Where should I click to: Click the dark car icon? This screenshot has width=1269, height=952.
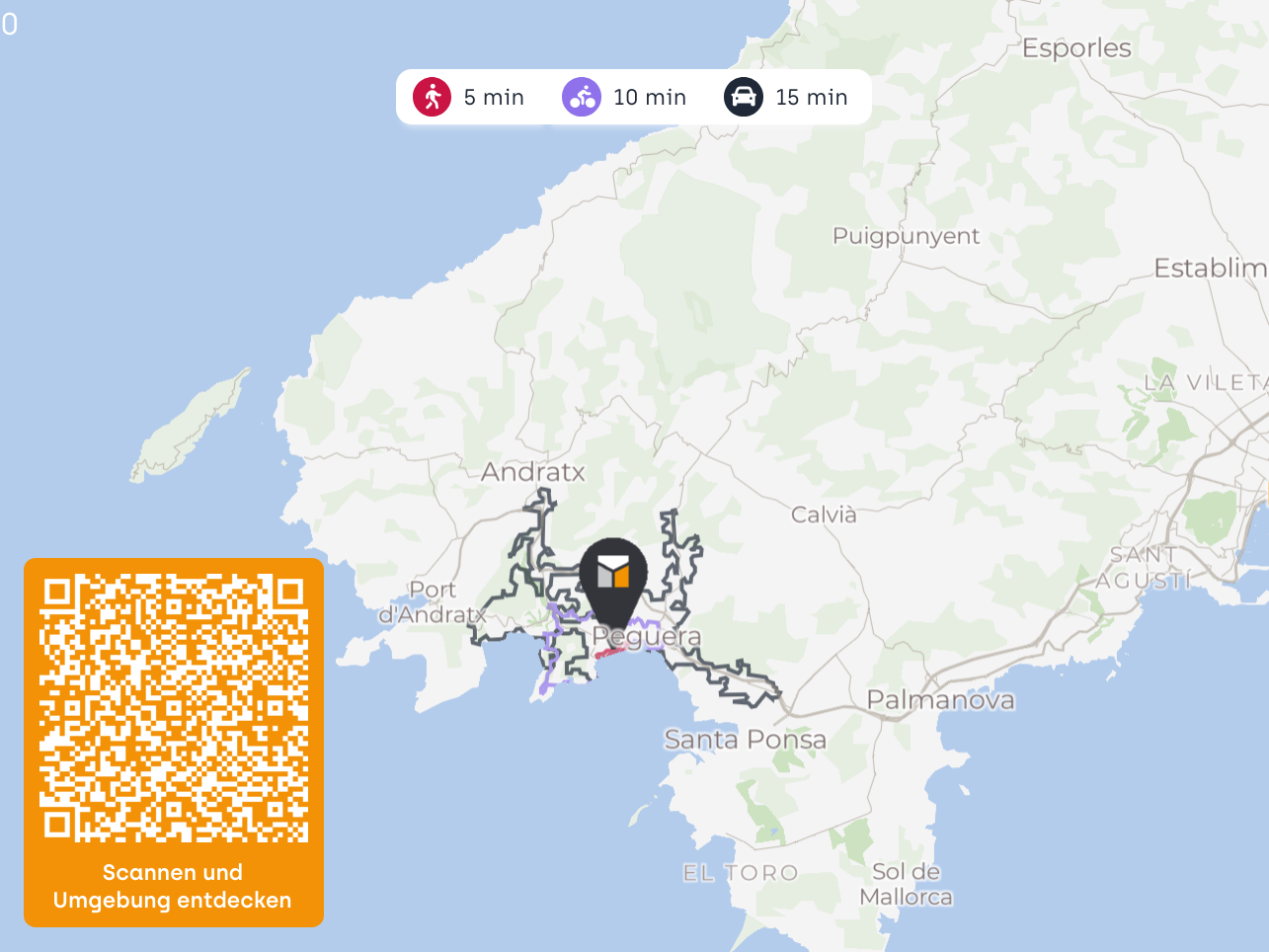coord(744,97)
